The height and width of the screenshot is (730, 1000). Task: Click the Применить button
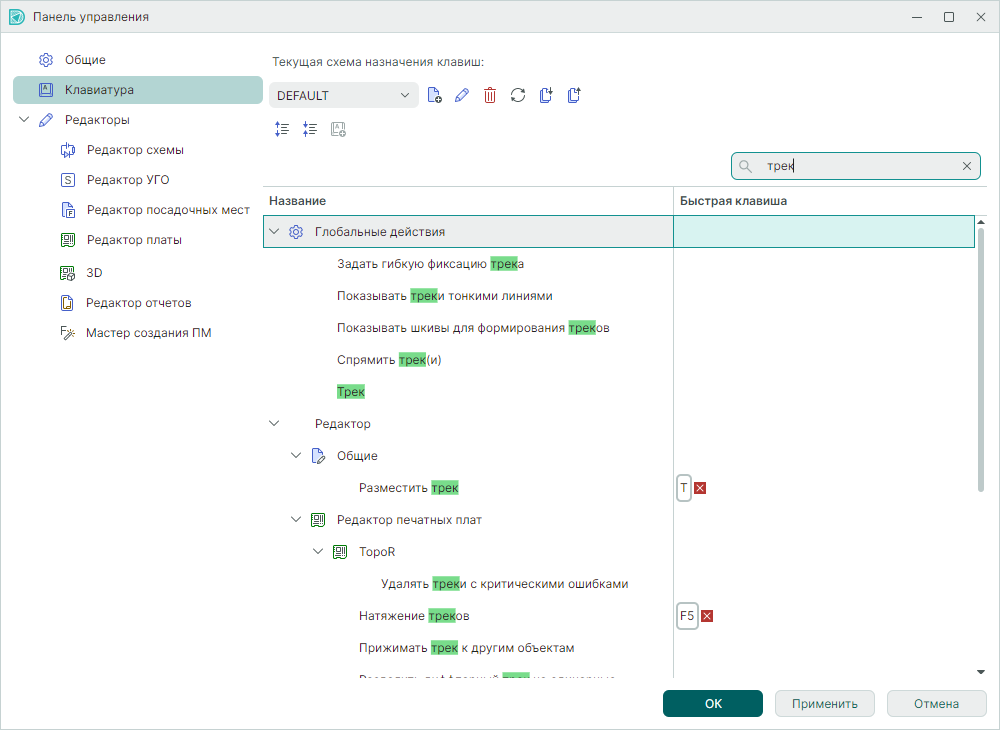[824, 704]
